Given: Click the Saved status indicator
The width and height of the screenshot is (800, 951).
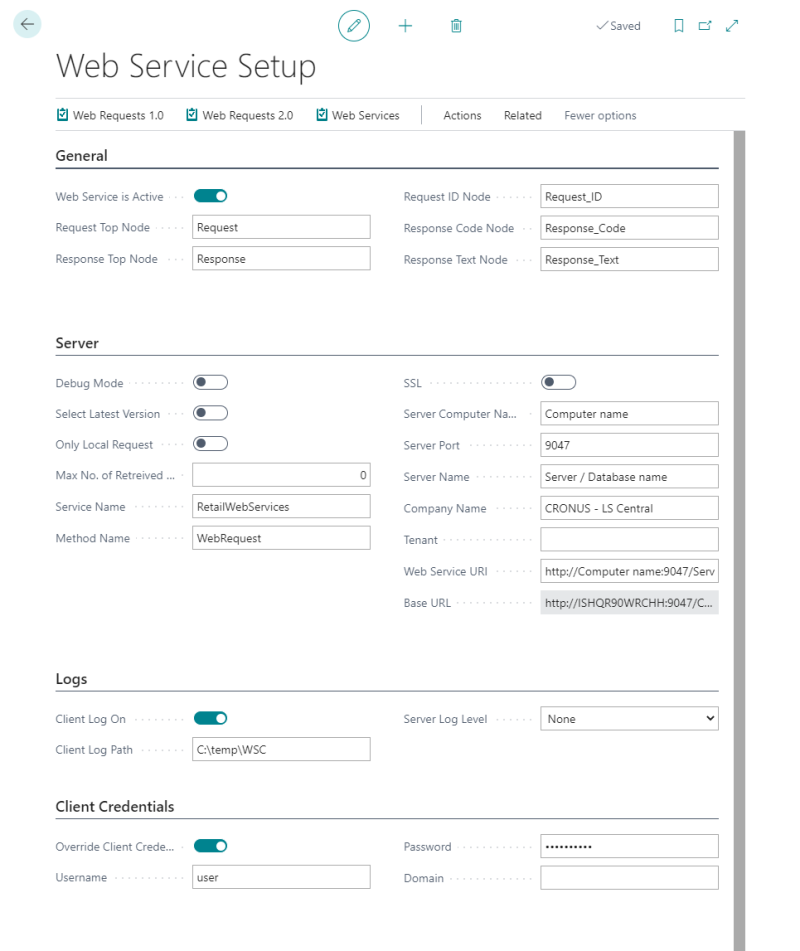Looking at the screenshot, I should [618, 25].
